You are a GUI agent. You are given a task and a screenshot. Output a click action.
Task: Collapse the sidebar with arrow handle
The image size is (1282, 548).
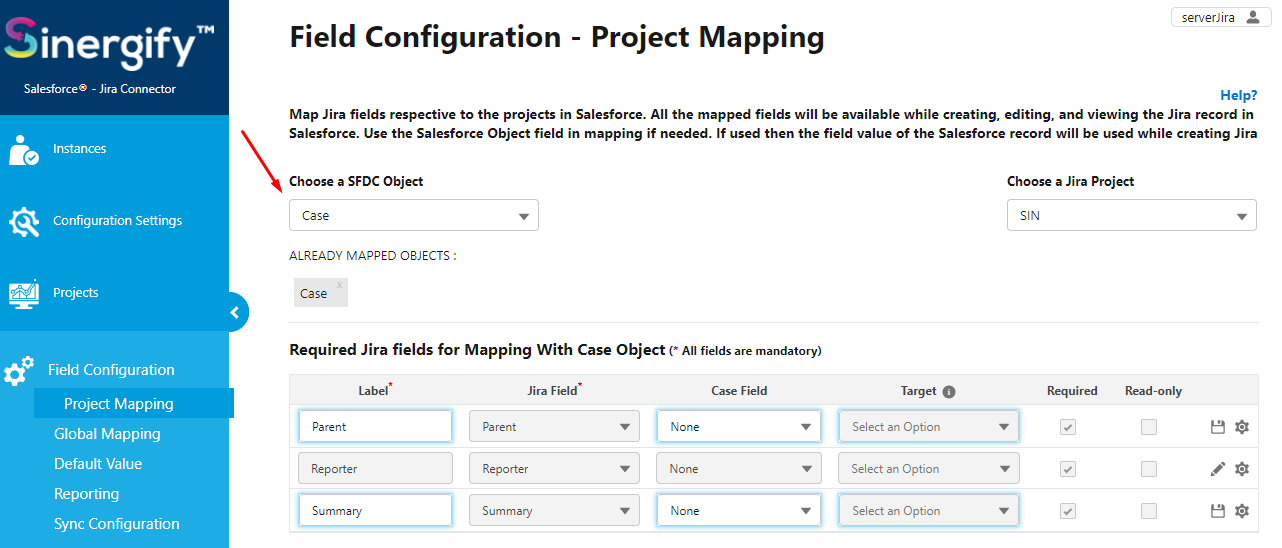[235, 312]
